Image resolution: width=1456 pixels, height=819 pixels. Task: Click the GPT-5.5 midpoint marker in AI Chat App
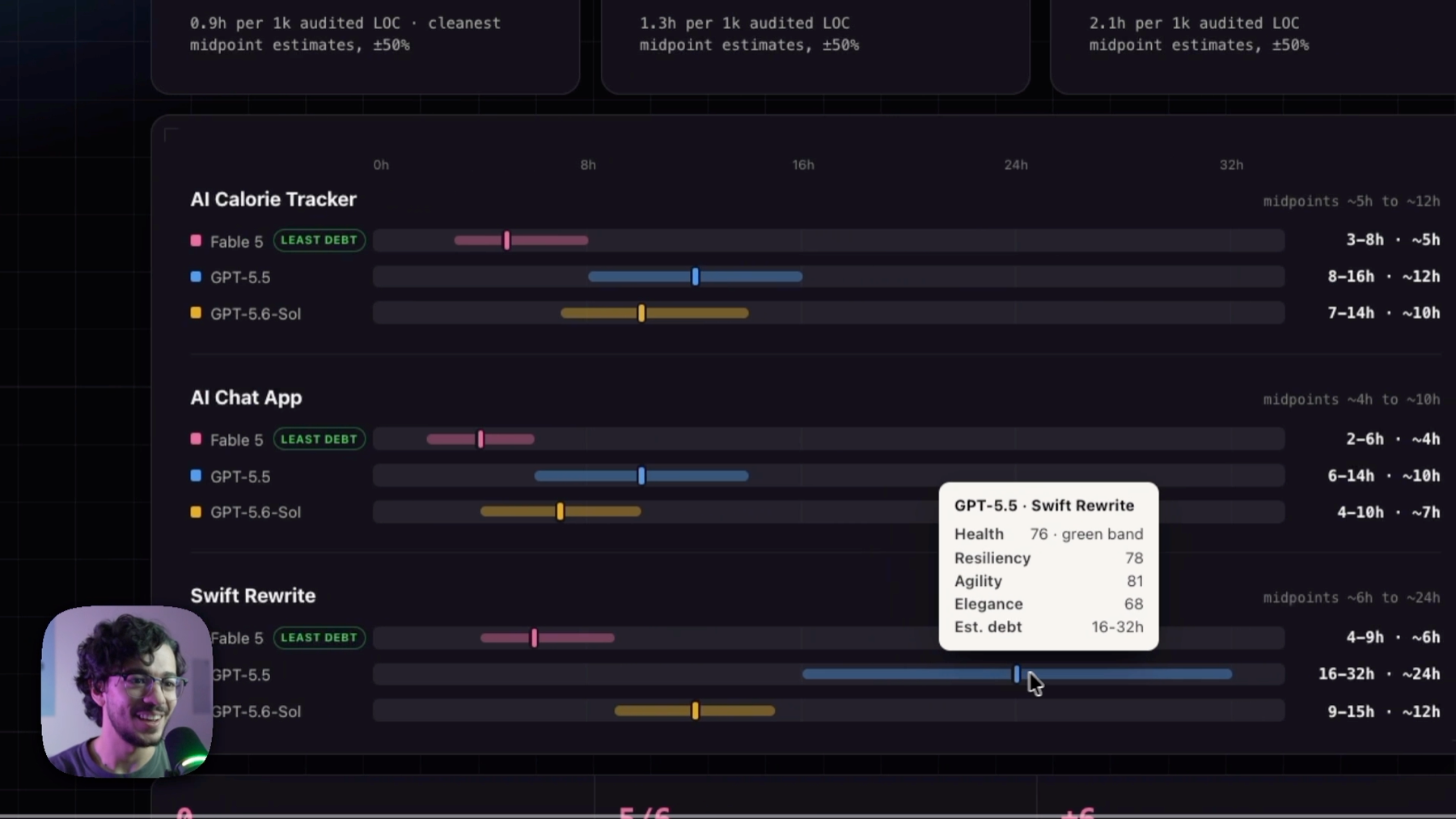tap(641, 476)
